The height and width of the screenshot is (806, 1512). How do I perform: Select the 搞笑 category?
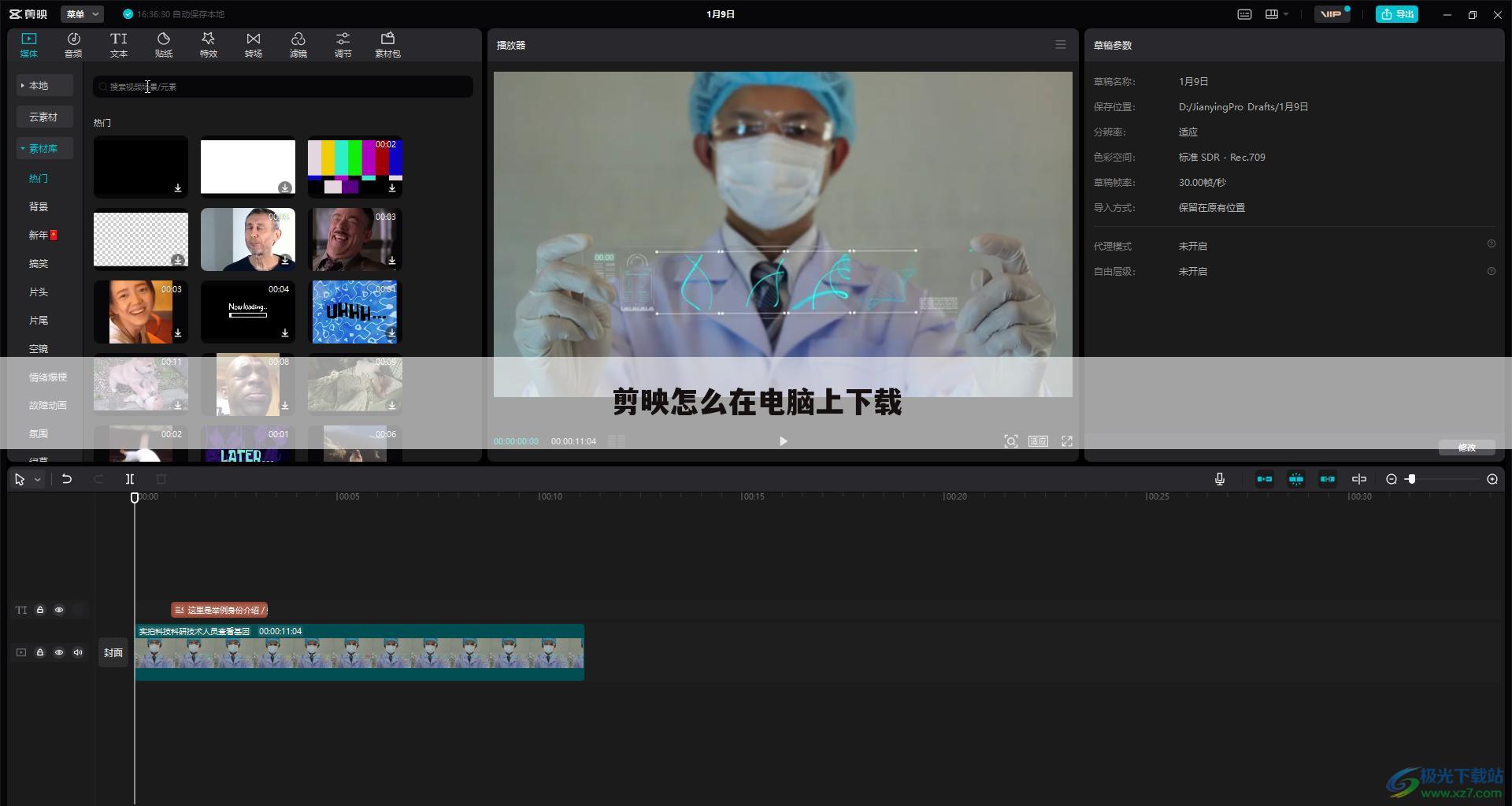tap(39, 263)
